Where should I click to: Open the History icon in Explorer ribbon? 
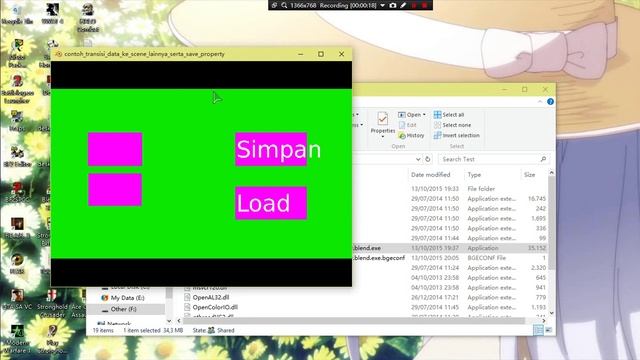point(402,135)
